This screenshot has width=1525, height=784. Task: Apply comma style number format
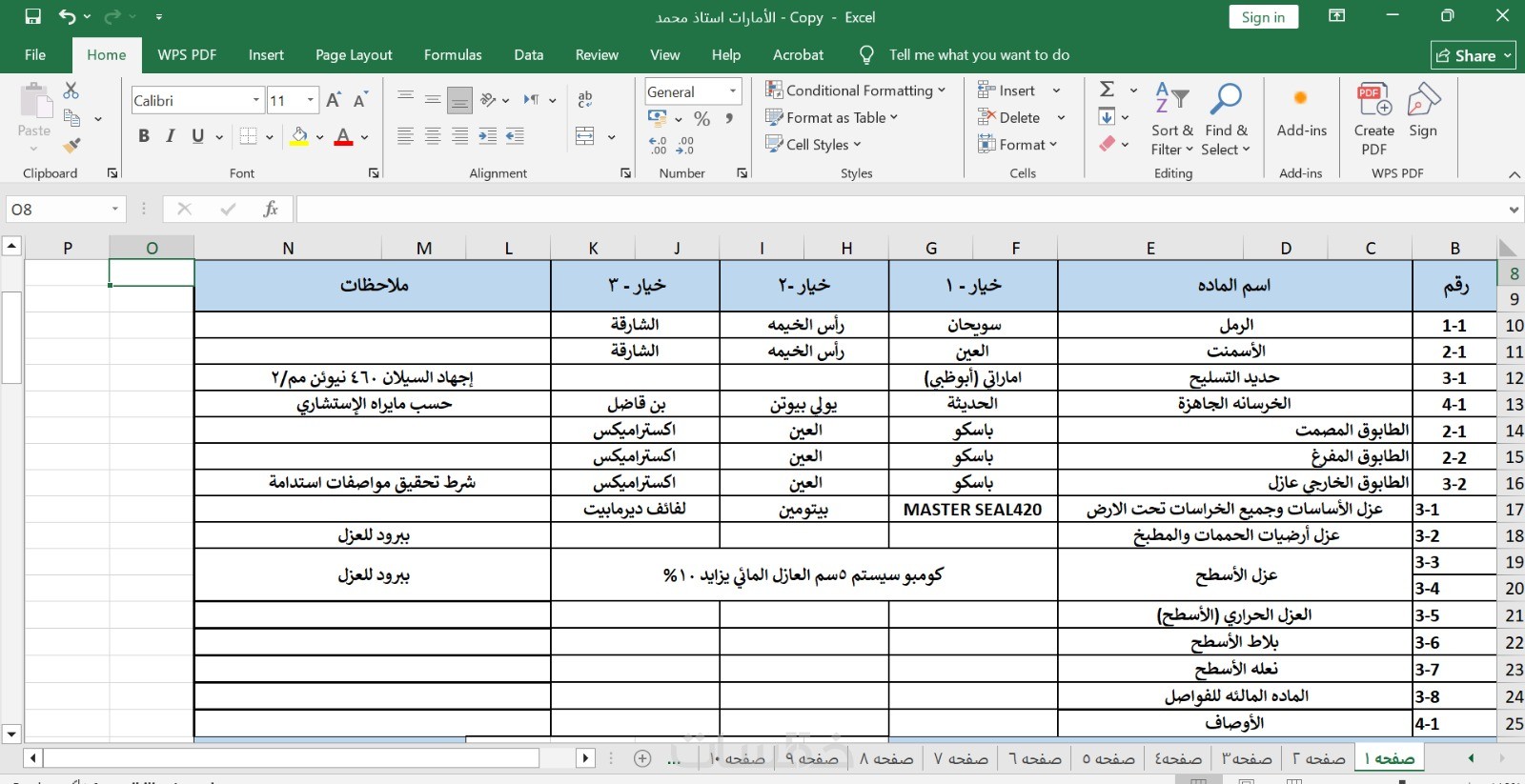click(729, 119)
